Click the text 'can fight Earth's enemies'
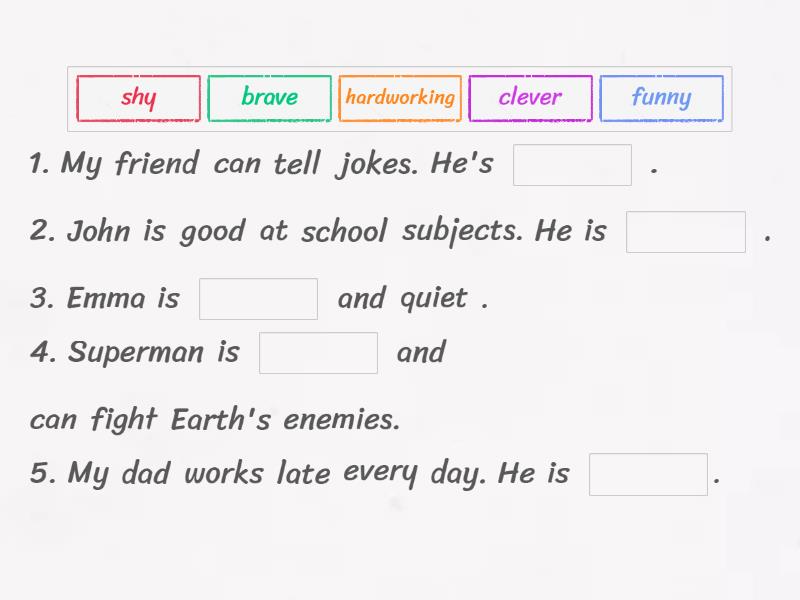 click(x=214, y=419)
